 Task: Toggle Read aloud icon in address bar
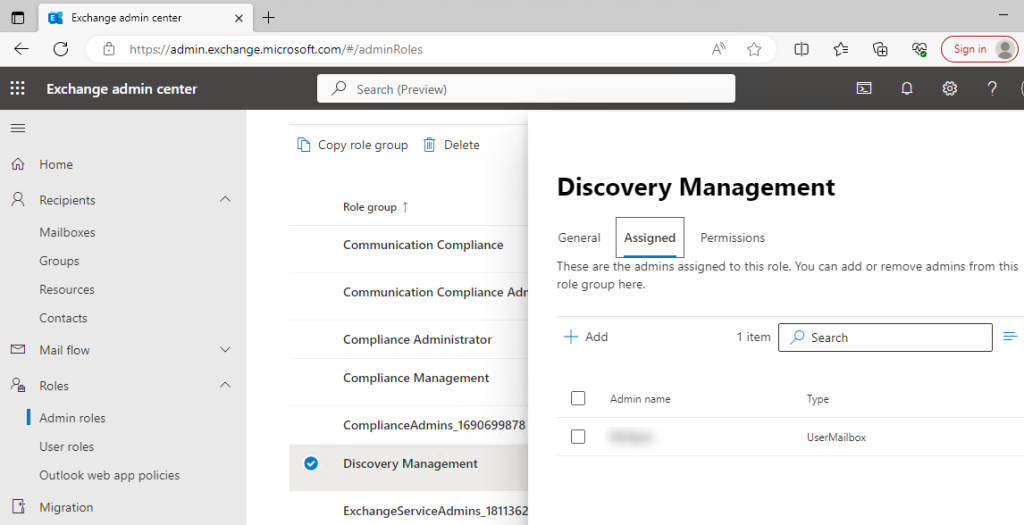pyautogui.click(x=718, y=49)
